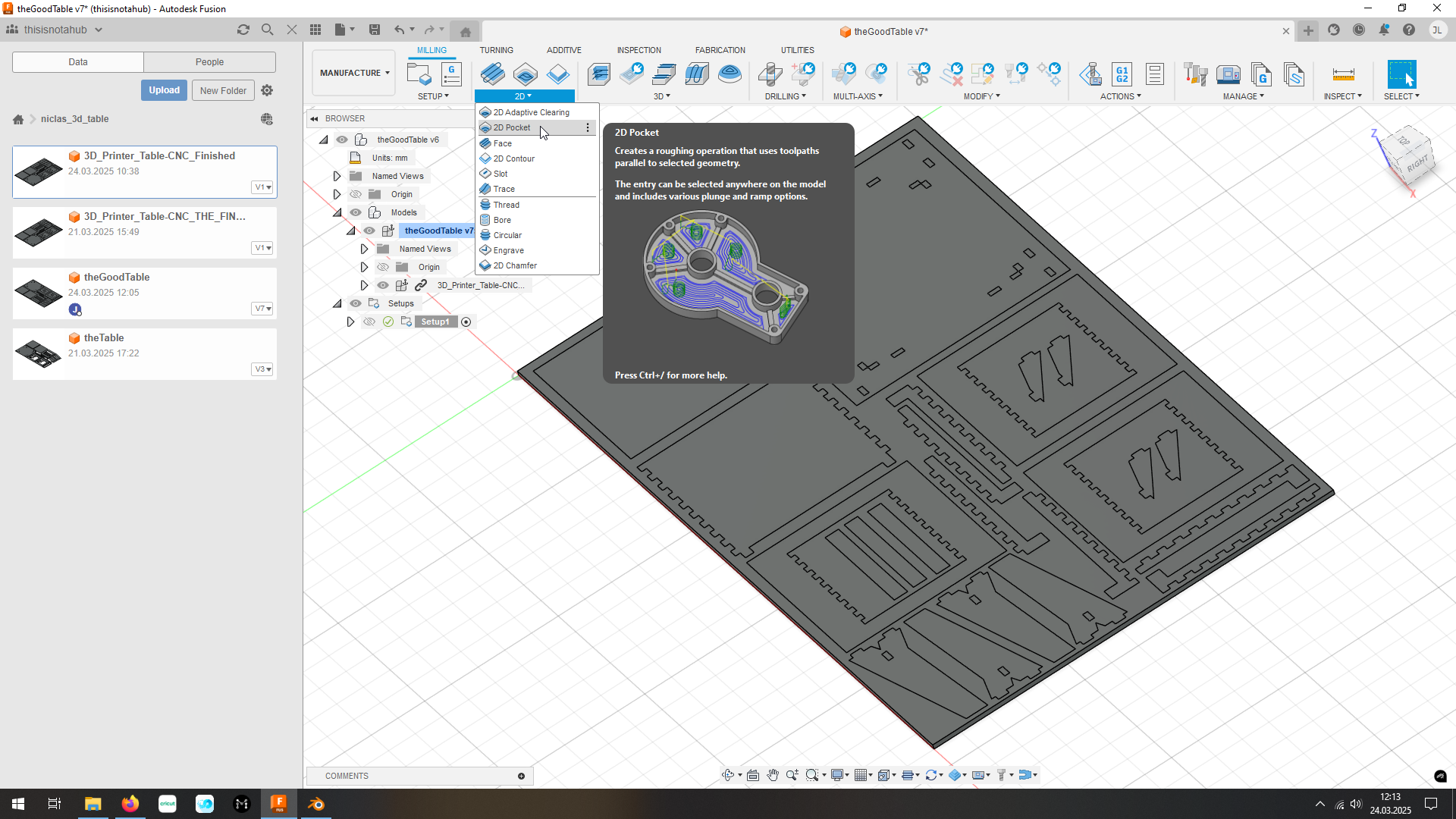
Task: Switch to the Additive tab
Action: (563, 50)
